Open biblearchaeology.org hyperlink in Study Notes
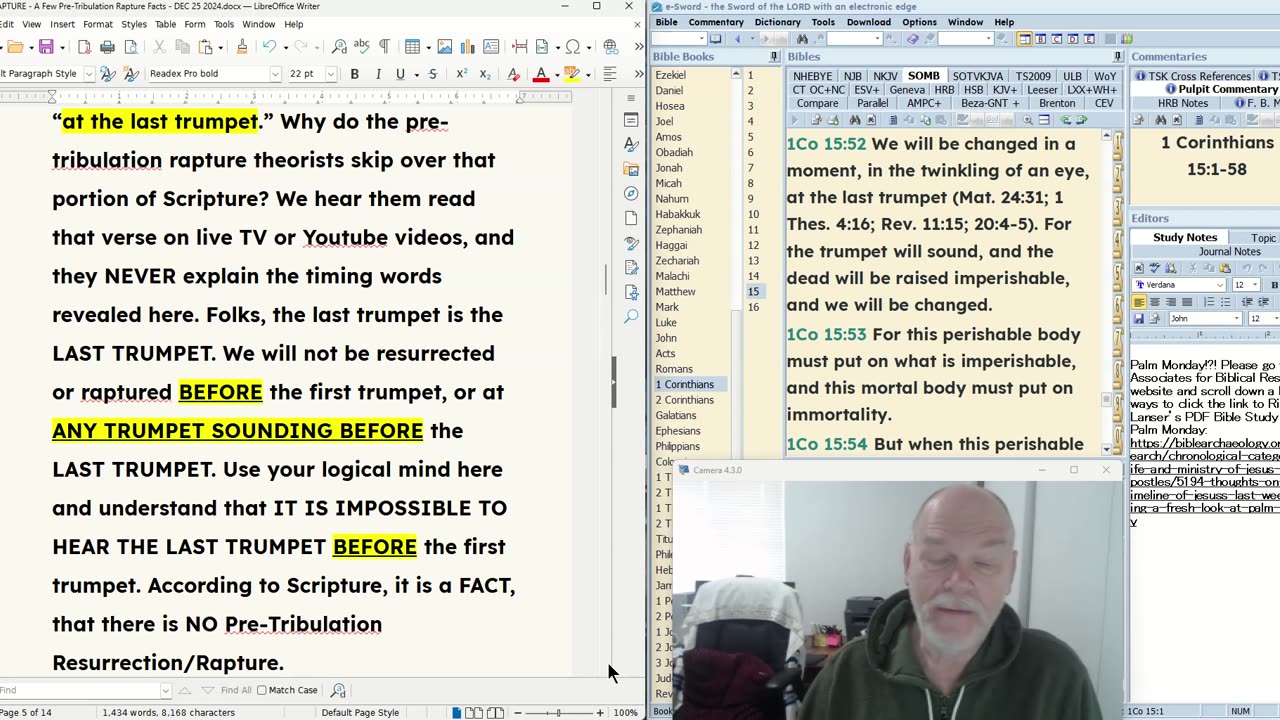The width and height of the screenshot is (1280, 720). click(x=1204, y=482)
